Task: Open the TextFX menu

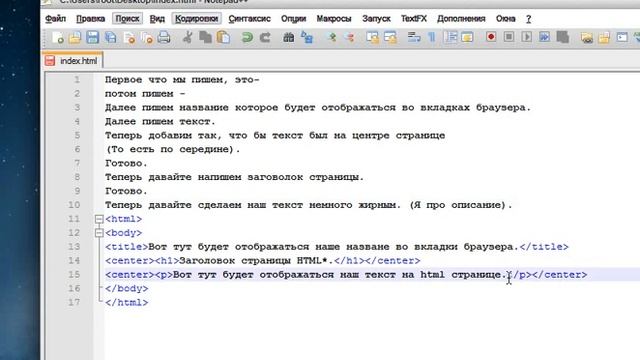Action: [413, 19]
